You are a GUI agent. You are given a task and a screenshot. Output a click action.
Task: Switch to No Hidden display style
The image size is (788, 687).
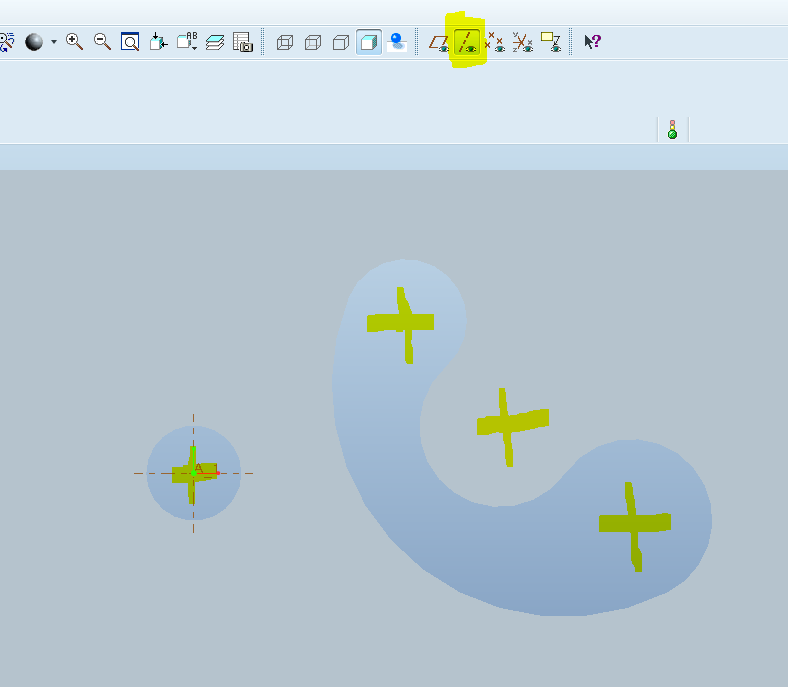pos(341,42)
